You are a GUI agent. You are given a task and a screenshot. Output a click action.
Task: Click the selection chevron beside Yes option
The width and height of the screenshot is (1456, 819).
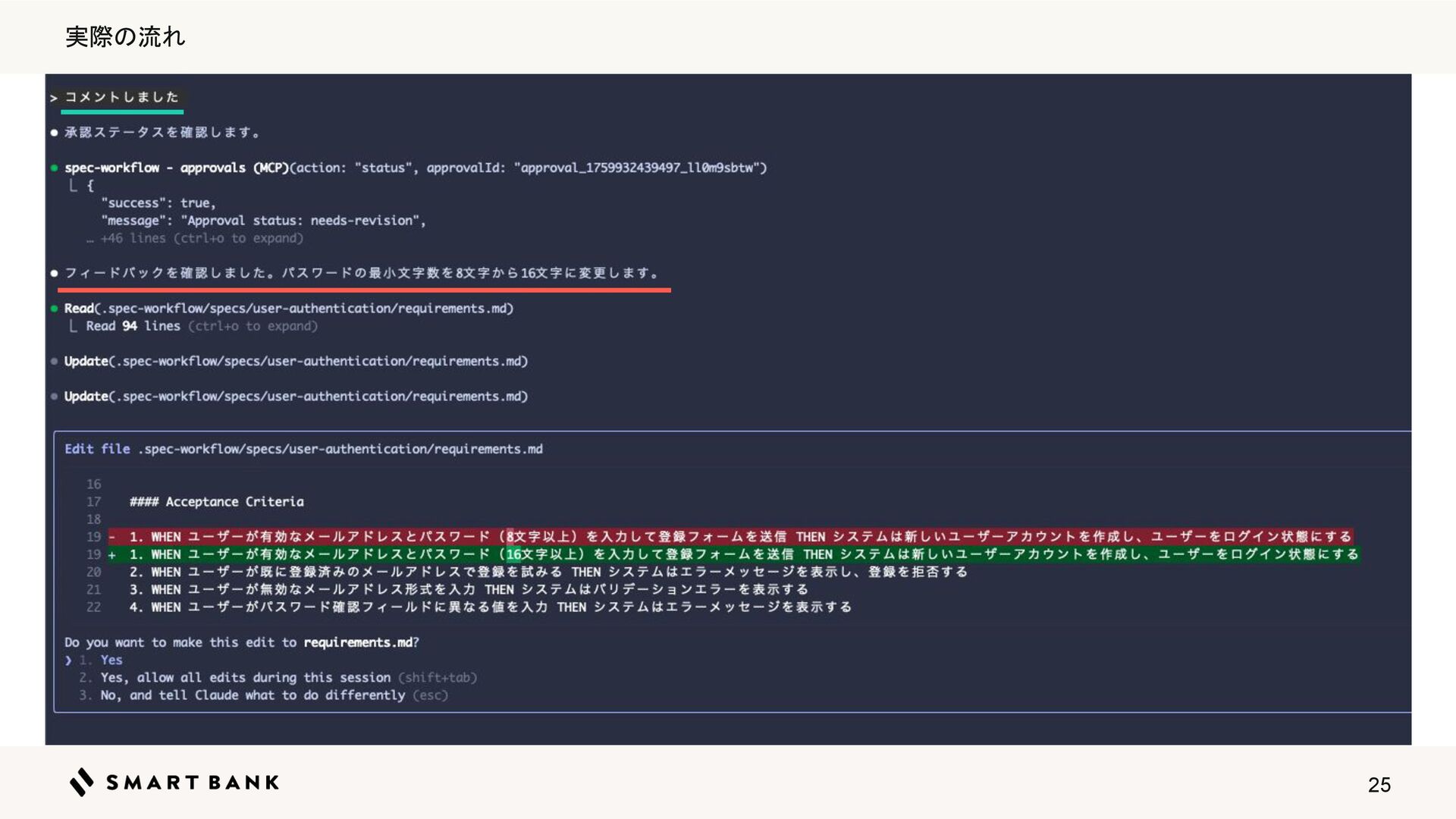[68, 661]
